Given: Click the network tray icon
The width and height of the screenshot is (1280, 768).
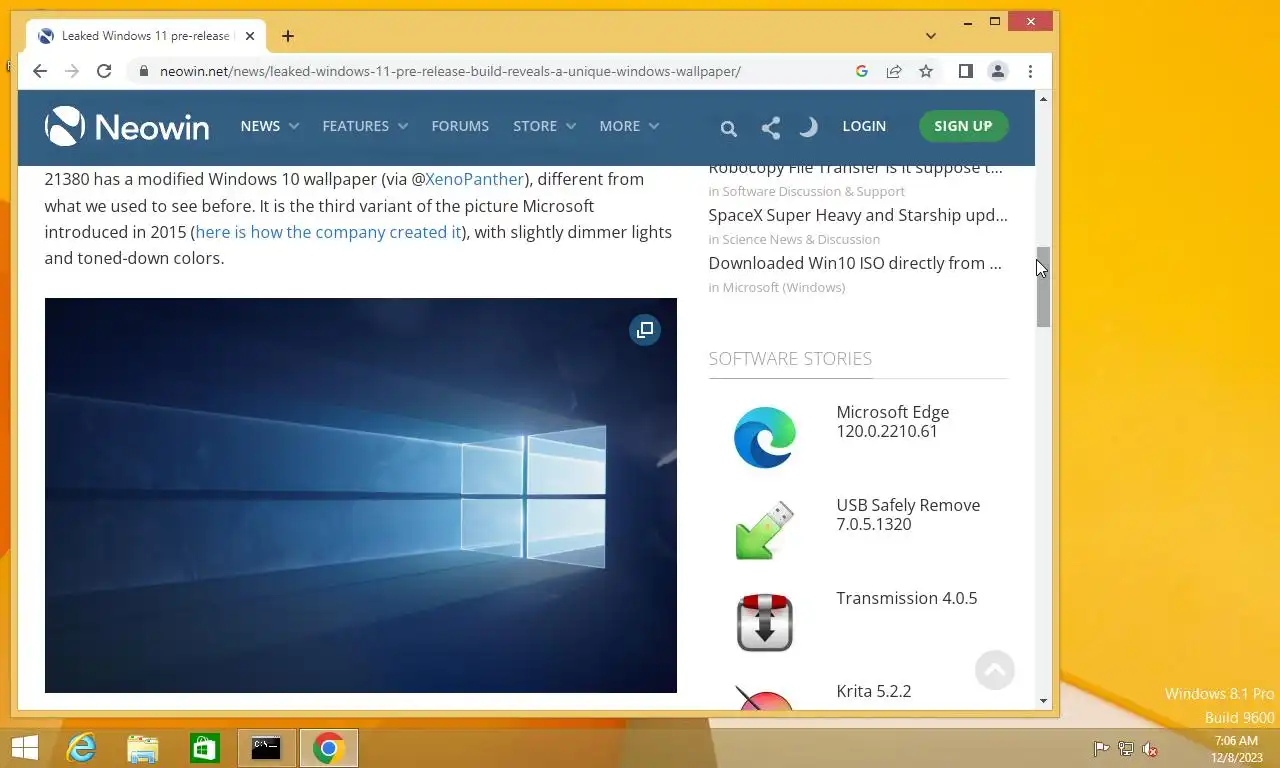Looking at the screenshot, I should click(1125, 749).
